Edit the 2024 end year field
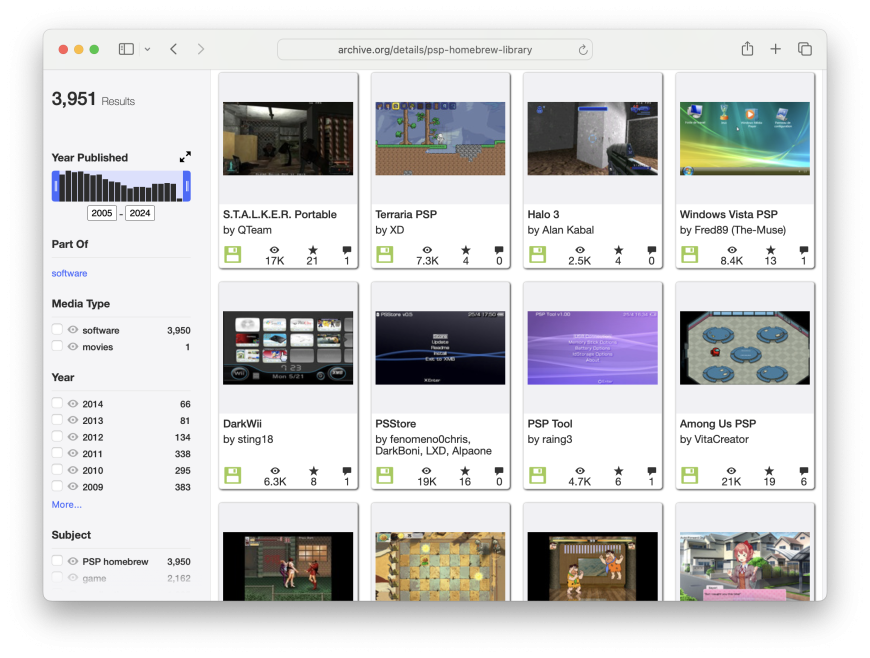Image resolution: width=870 pixels, height=658 pixels. 140,213
